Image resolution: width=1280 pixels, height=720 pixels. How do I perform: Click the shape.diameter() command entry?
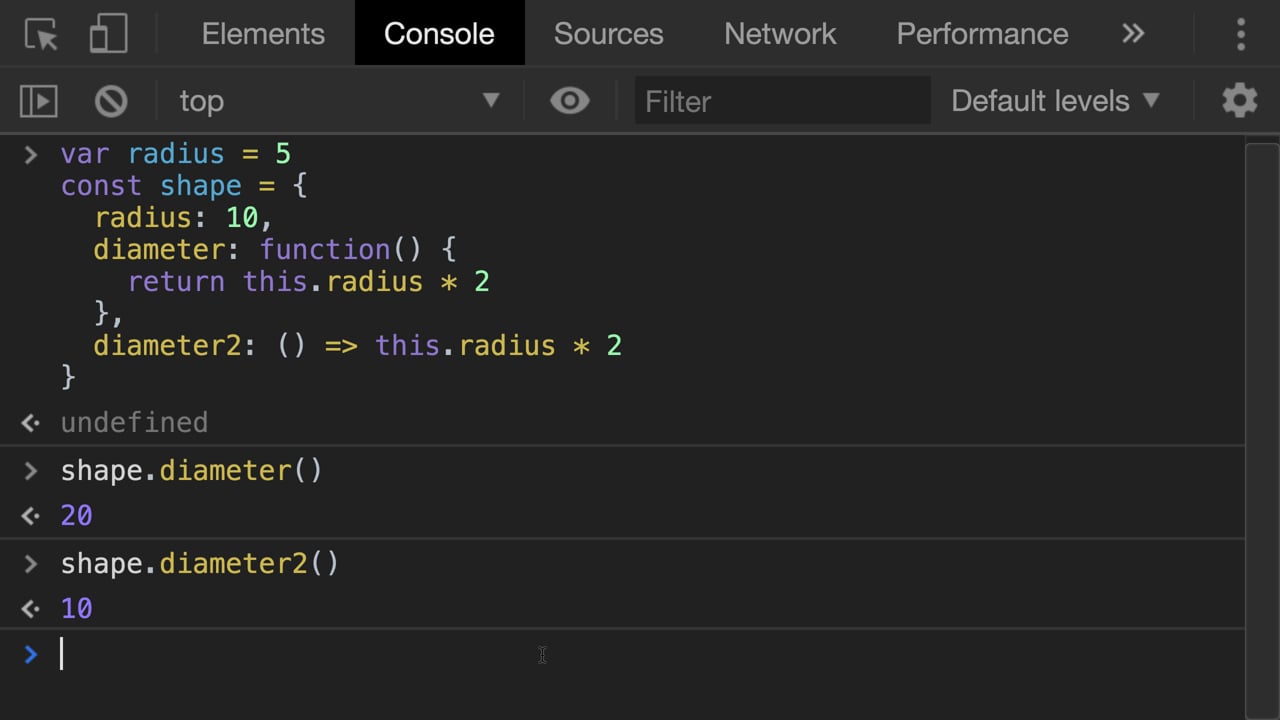192,470
